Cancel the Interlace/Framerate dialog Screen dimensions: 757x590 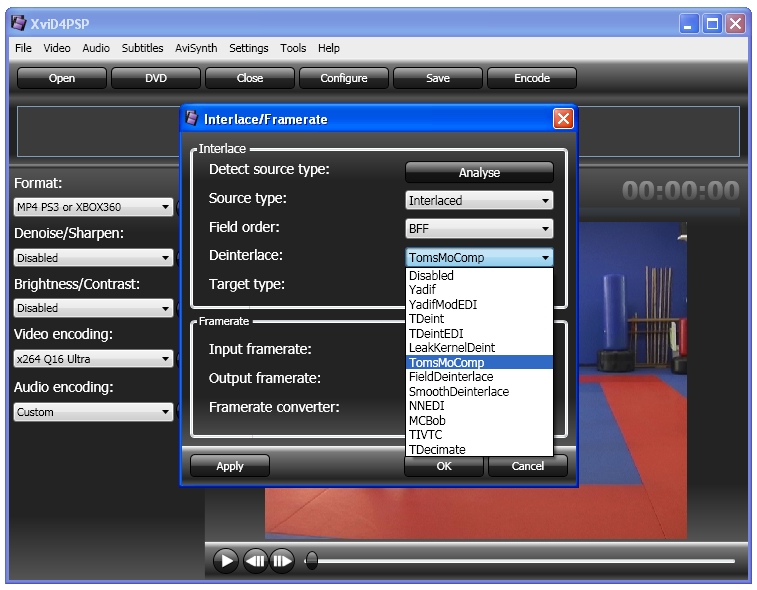coord(528,466)
